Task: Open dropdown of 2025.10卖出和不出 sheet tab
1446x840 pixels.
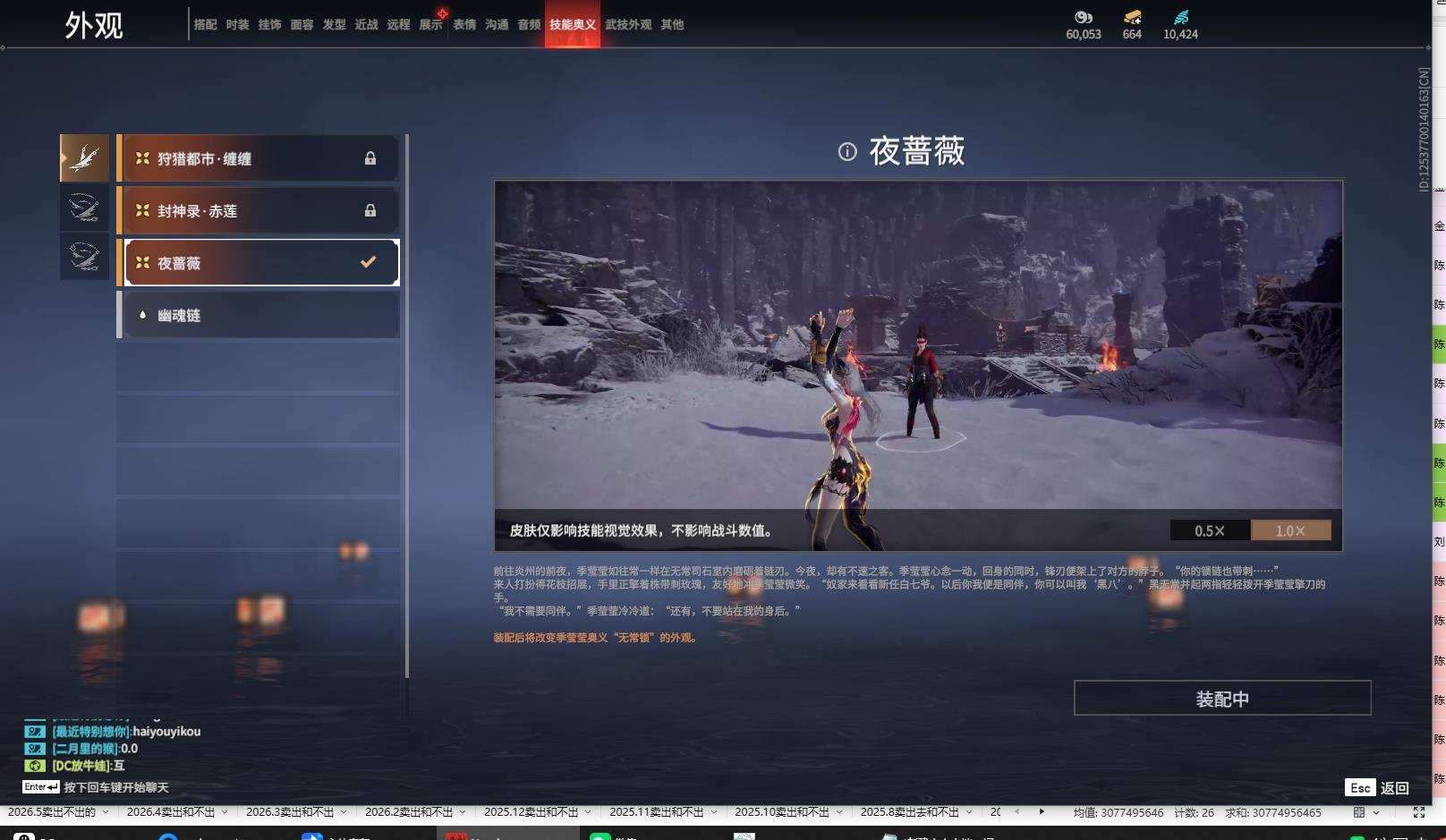Action: [x=838, y=812]
